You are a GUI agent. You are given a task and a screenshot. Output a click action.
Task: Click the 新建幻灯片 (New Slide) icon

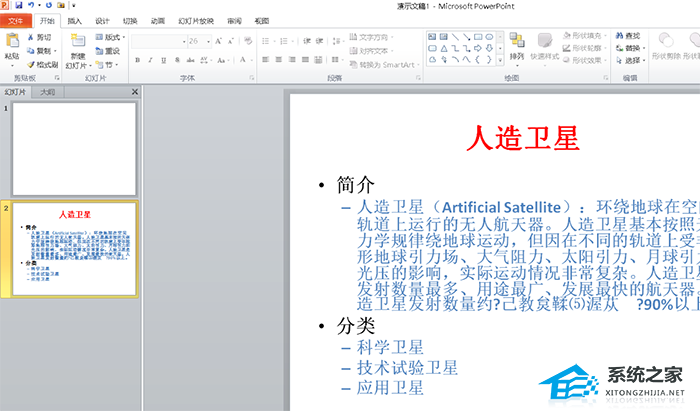pyautogui.click(x=78, y=41)
